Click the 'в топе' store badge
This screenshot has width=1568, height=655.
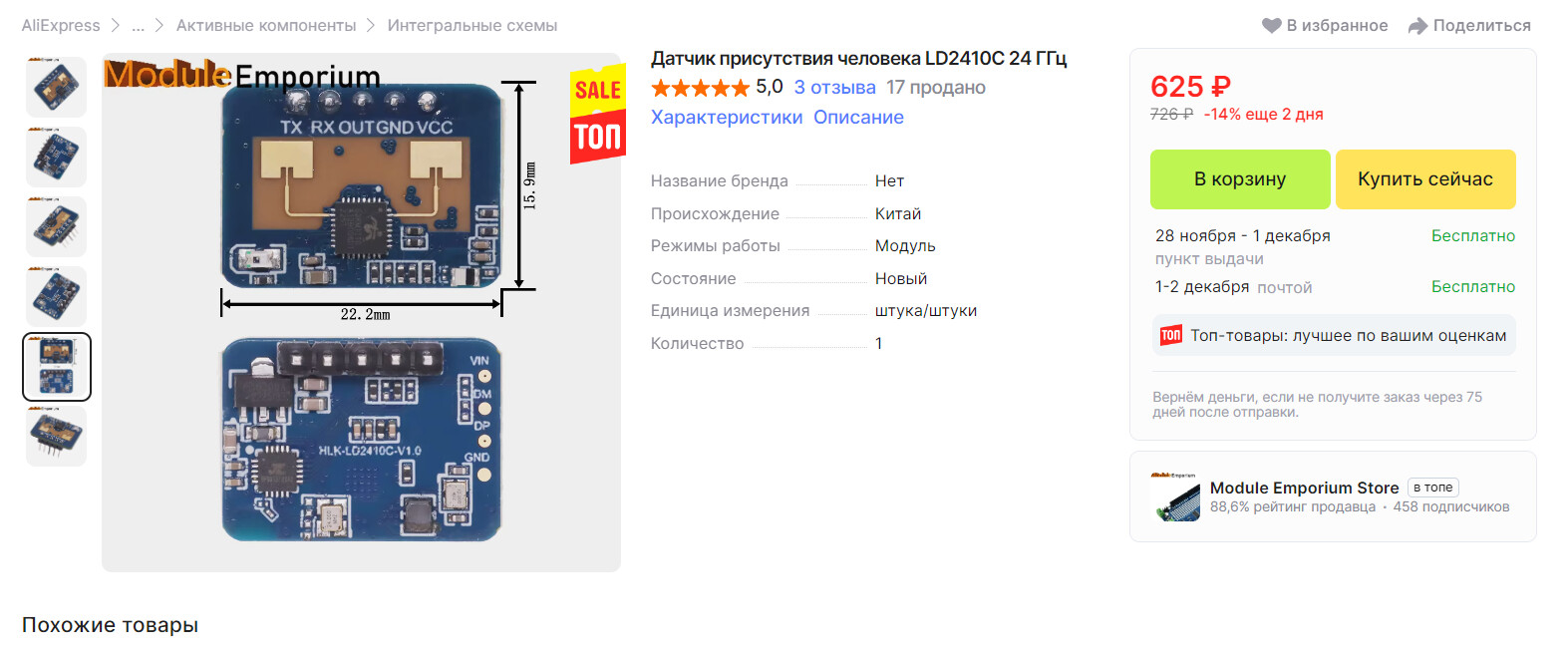[x=1432, y=488]
